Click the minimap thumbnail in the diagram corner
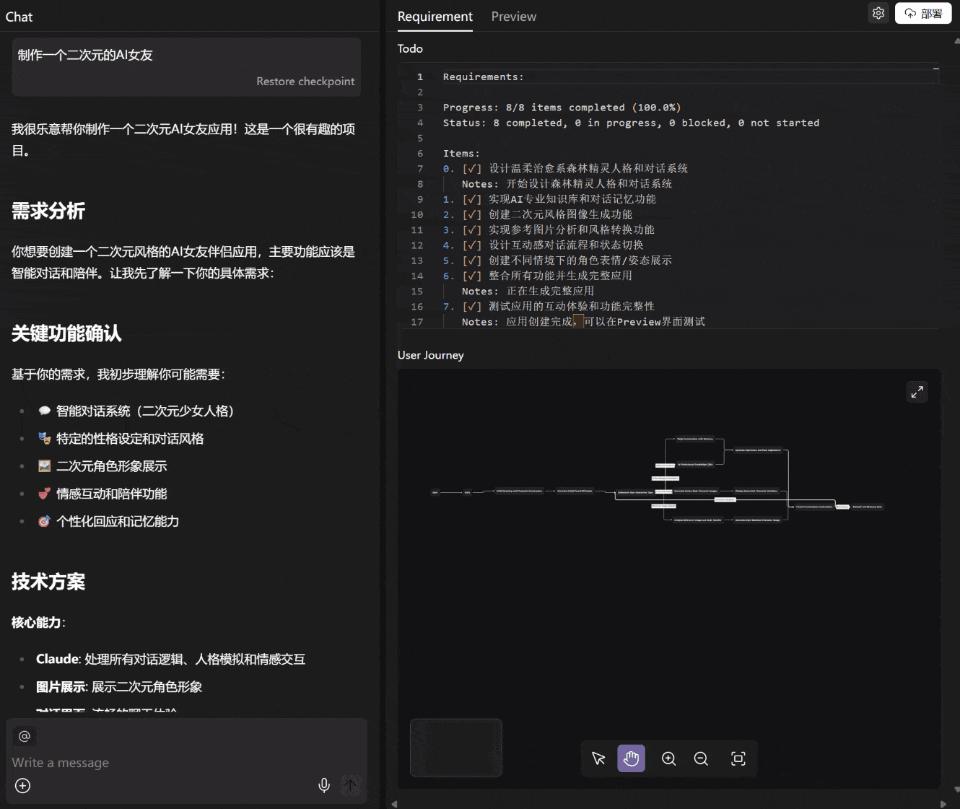Viewport: 960px width, 809px height. click(x=456, y=746)
